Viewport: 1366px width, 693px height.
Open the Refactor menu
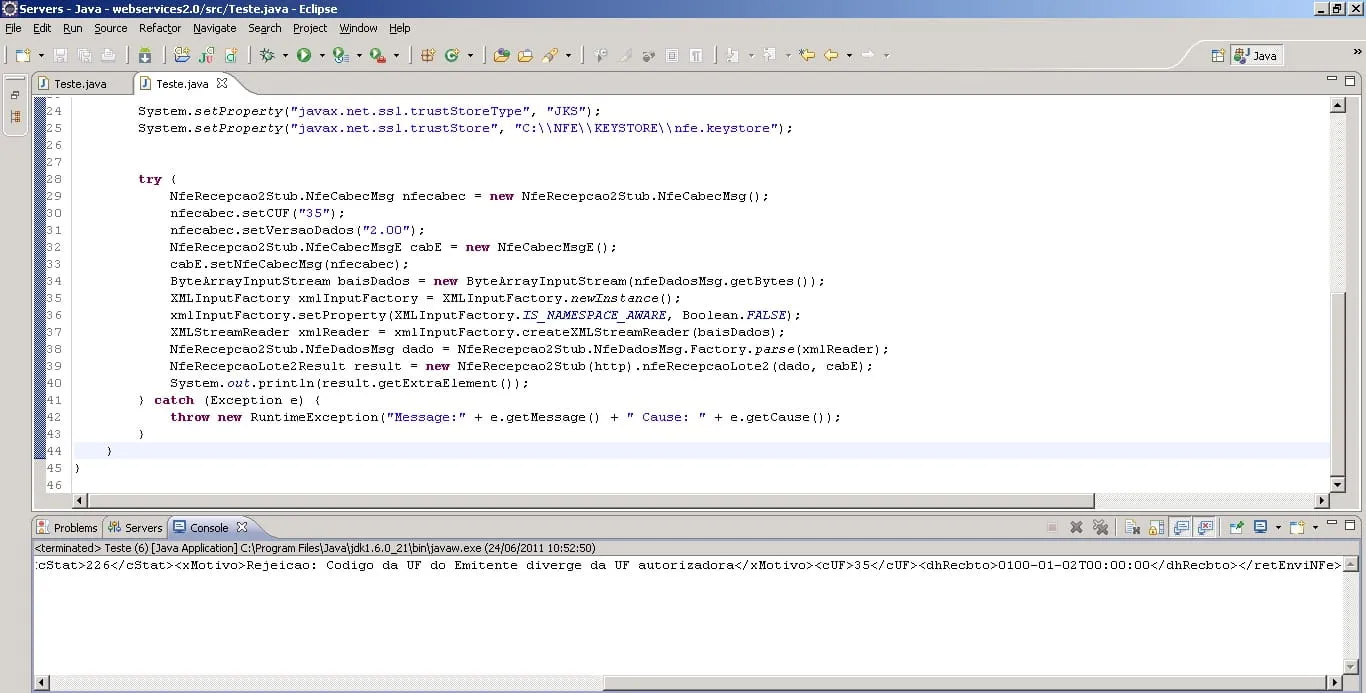click(x=160, y=28)
